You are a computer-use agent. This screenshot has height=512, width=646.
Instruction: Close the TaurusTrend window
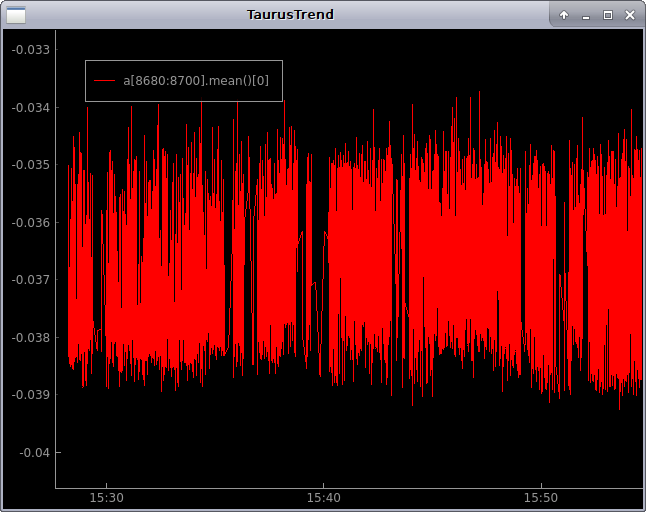pyautogui.click(x=629, y=15)
